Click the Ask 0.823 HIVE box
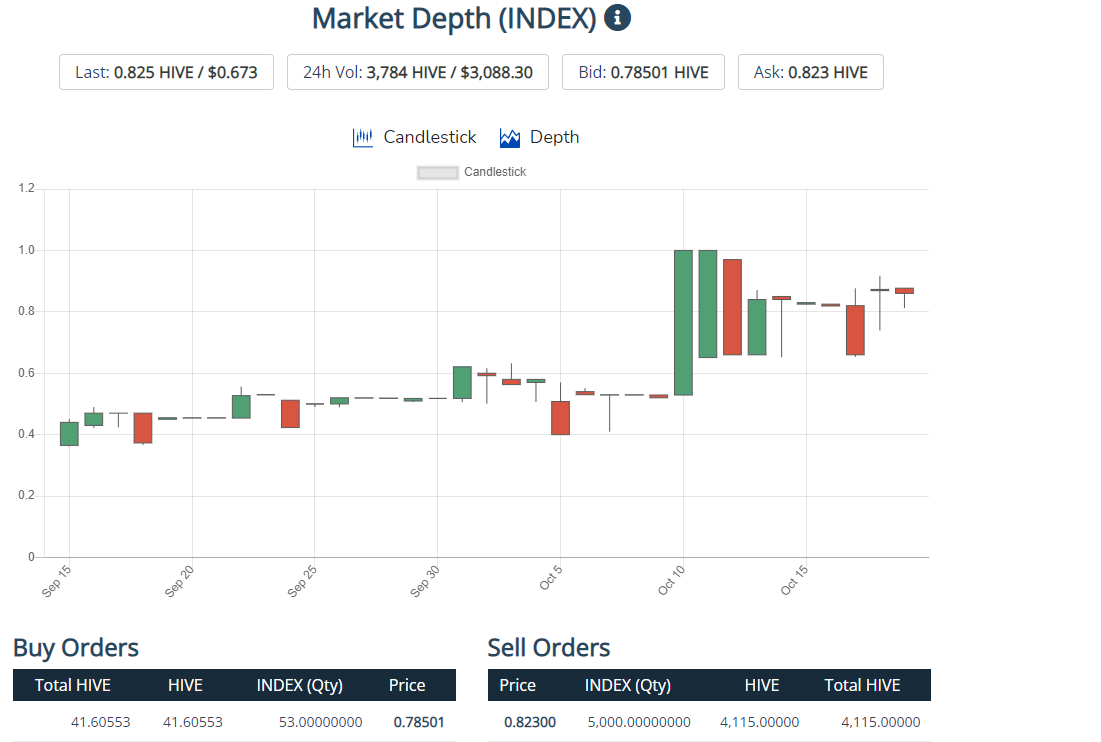1101x742 pixels. click(811, 72)
